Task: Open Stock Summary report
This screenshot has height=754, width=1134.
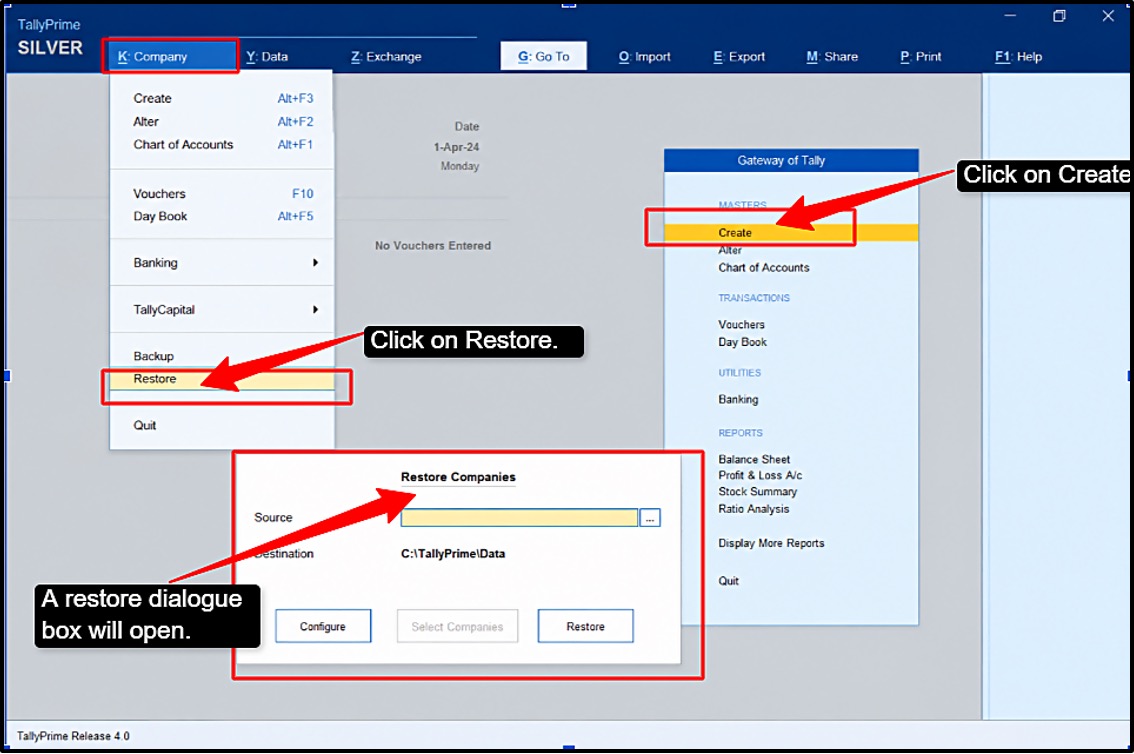Action: (x=757, y=492)
